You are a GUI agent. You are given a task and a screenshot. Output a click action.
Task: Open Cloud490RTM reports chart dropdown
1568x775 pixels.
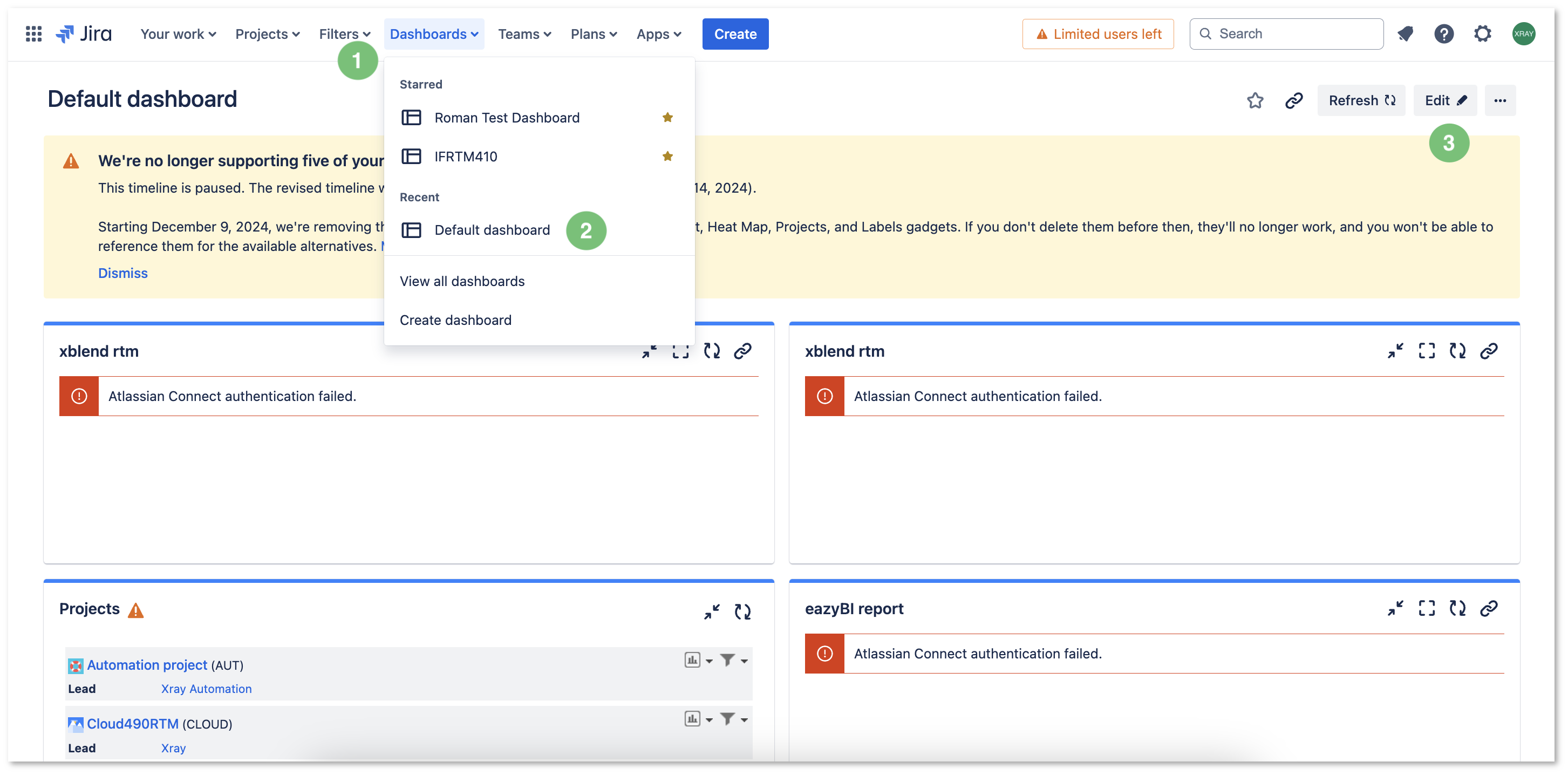[698, 719]
